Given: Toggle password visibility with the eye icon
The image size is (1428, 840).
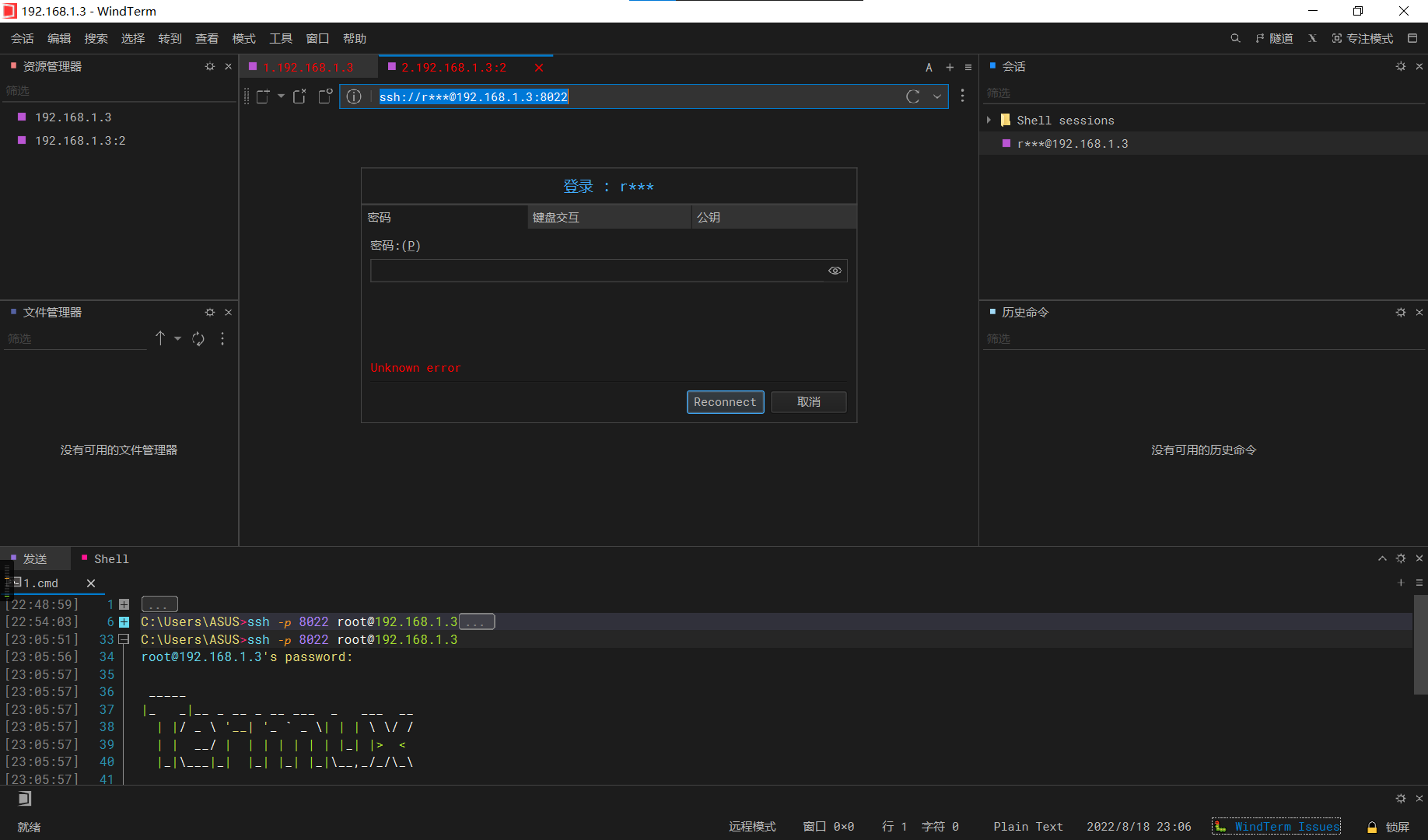Looking at the screenshot, I should coord(835,270).
